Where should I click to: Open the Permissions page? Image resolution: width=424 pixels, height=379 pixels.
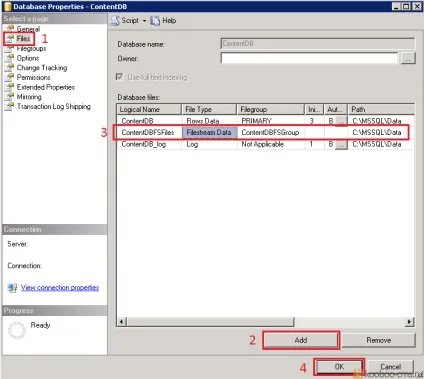click(x=34, y=77)
